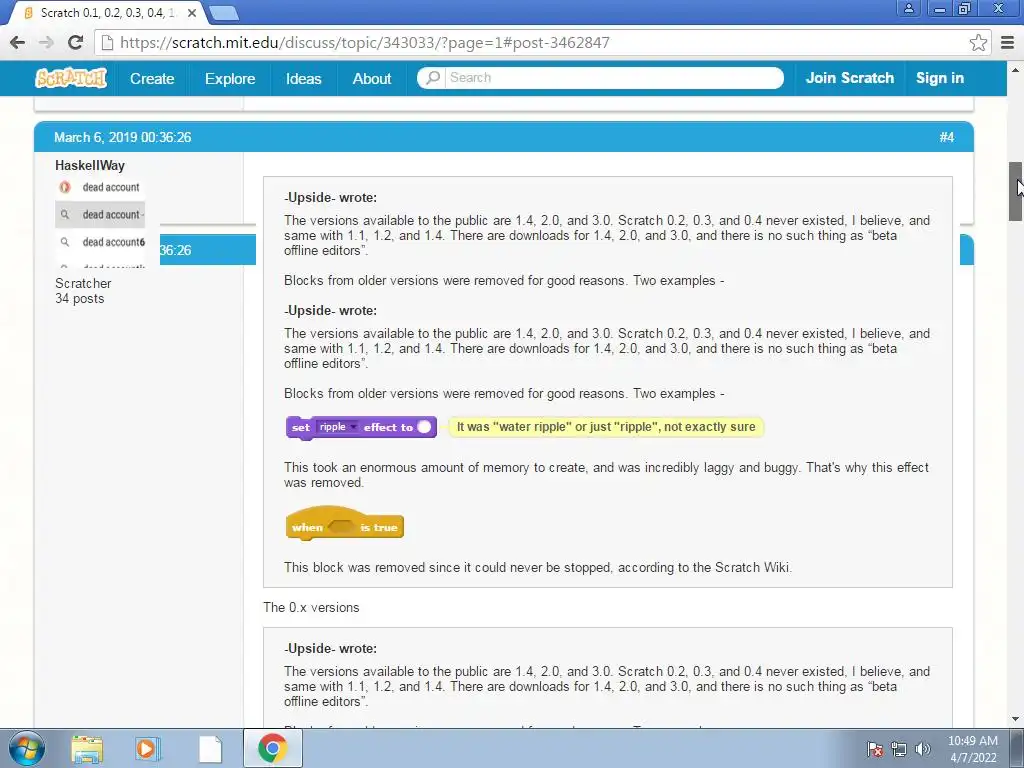The width and height of the screenshot is (1024, 768).
Task: Click the empty boolean slot in the when block
Action: [x=340, y=526]
